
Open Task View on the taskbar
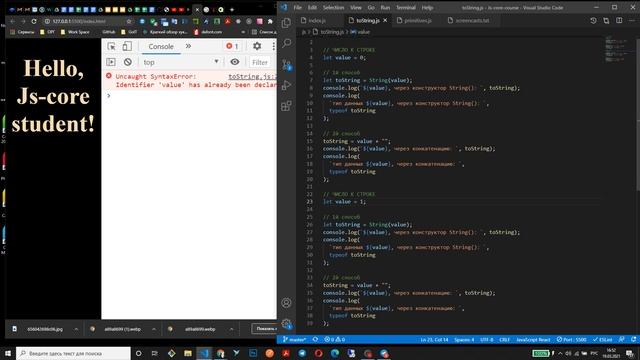tap(154, 353)
